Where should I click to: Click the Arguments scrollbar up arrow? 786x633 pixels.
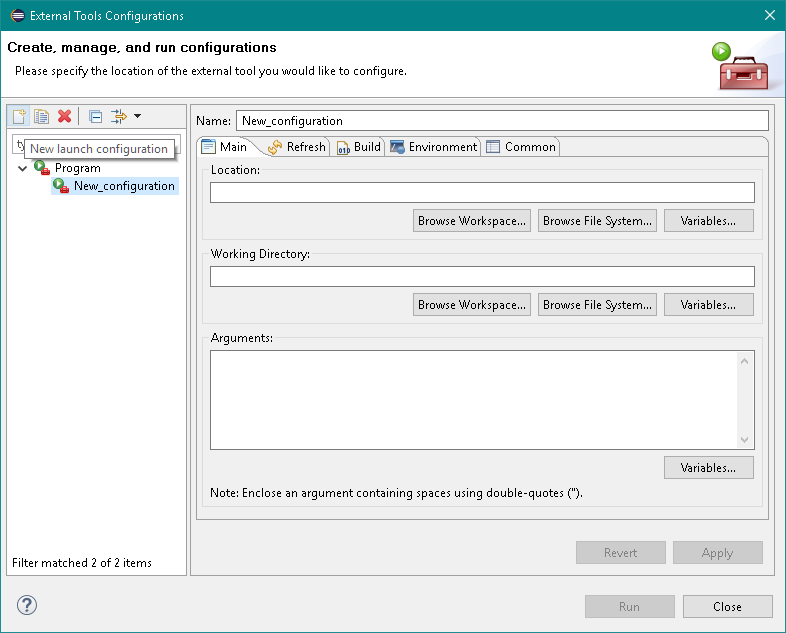pyautogui.click(x=744, y=361)
